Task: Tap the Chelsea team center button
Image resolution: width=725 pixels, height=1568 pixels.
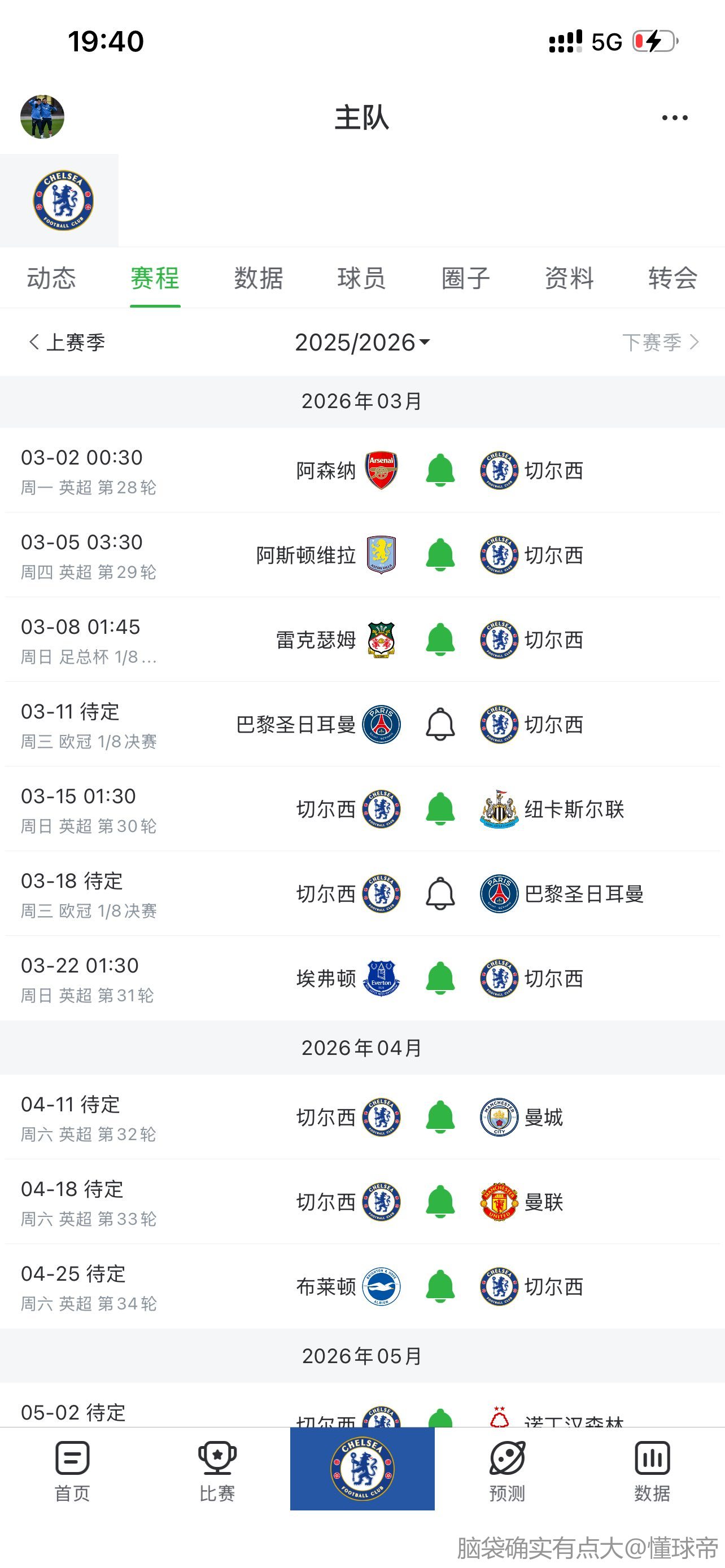Action: [x=362, y=1468]
